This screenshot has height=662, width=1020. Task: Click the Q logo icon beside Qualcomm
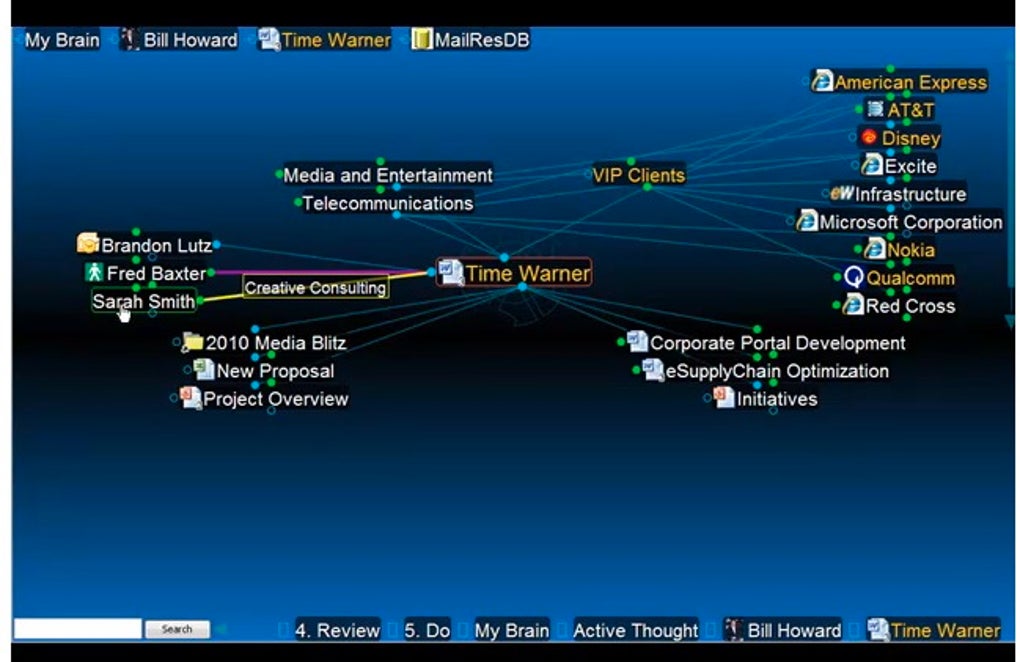click(853, 277)
